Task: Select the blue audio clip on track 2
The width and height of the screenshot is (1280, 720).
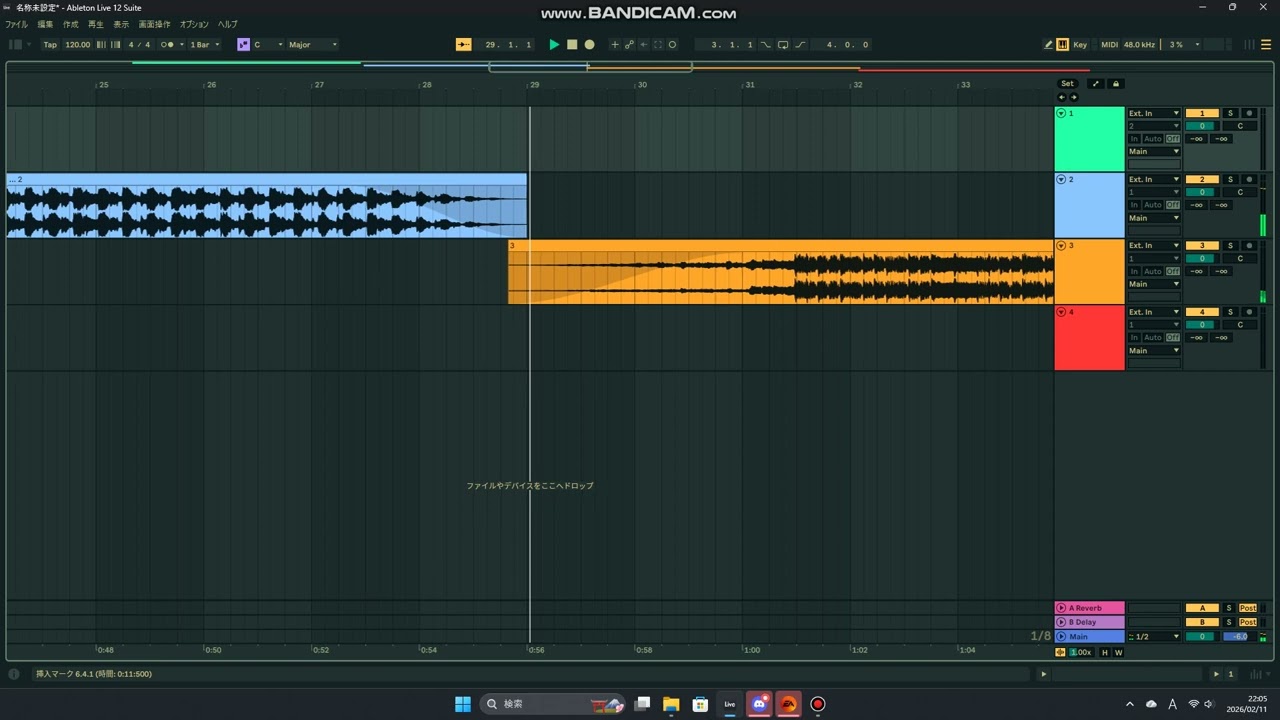Action: click(x=266, y=206)
